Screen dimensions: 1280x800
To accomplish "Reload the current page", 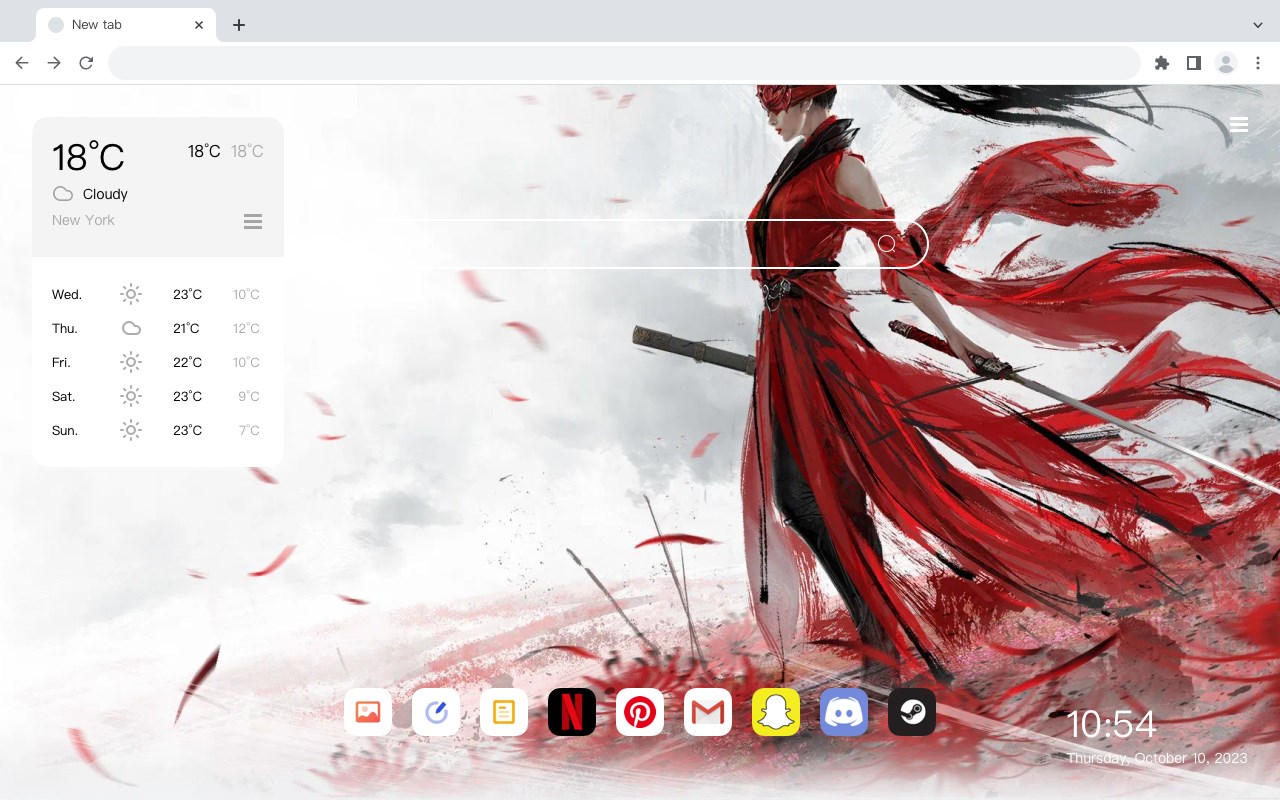I will (x=86, y=63).
